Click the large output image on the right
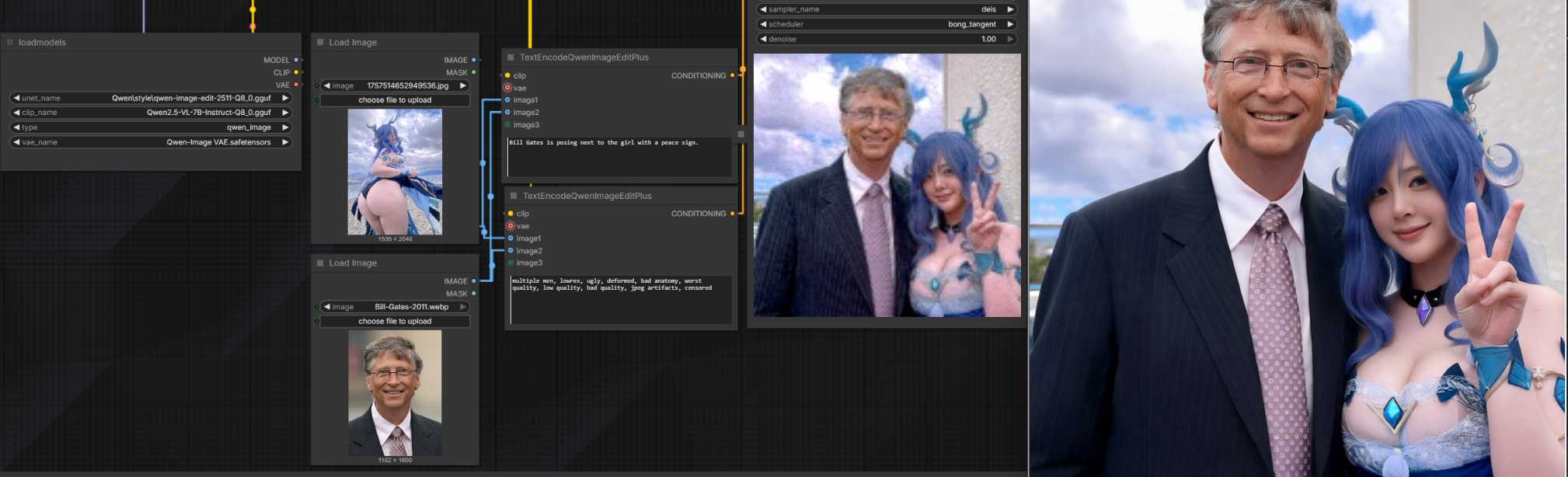Viewport: 1568px width, 477px height. click(1298, 238)
